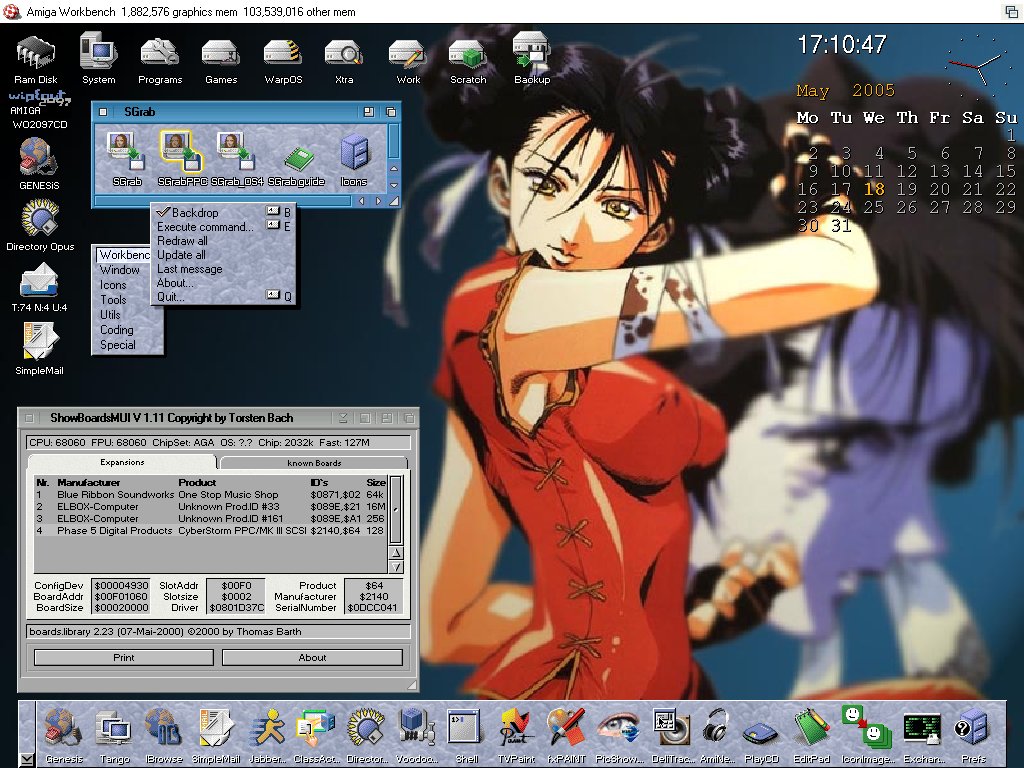
Task: Click the Workbench screen depth gadget
Action: pyautogui.click(x=1010, y=11)
